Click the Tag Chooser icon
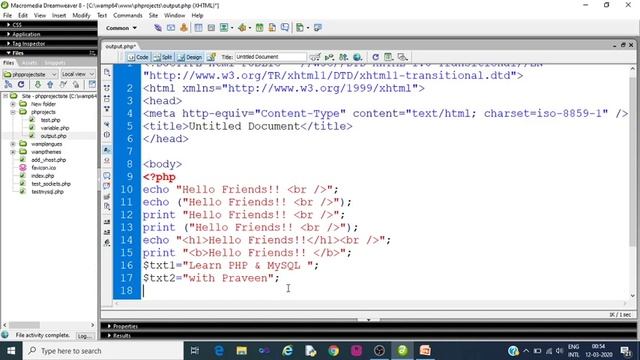Screen dimensions: 640x360 pos(318,28)
